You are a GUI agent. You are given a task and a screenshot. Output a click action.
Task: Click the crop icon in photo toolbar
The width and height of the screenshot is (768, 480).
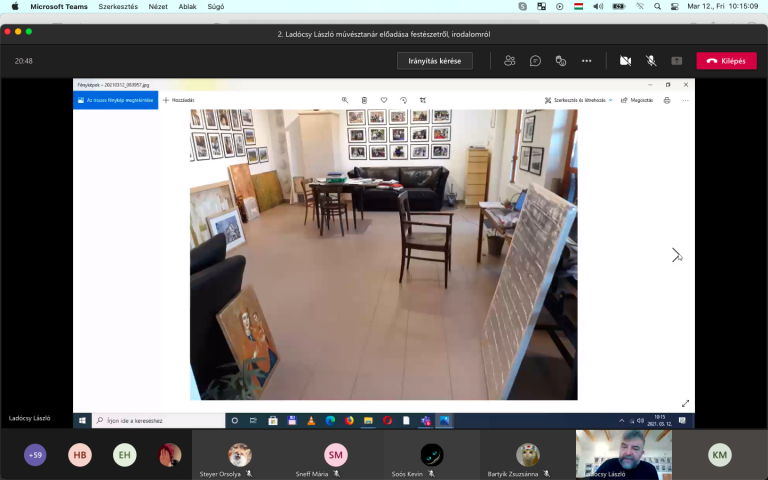[x=423, y=100]
